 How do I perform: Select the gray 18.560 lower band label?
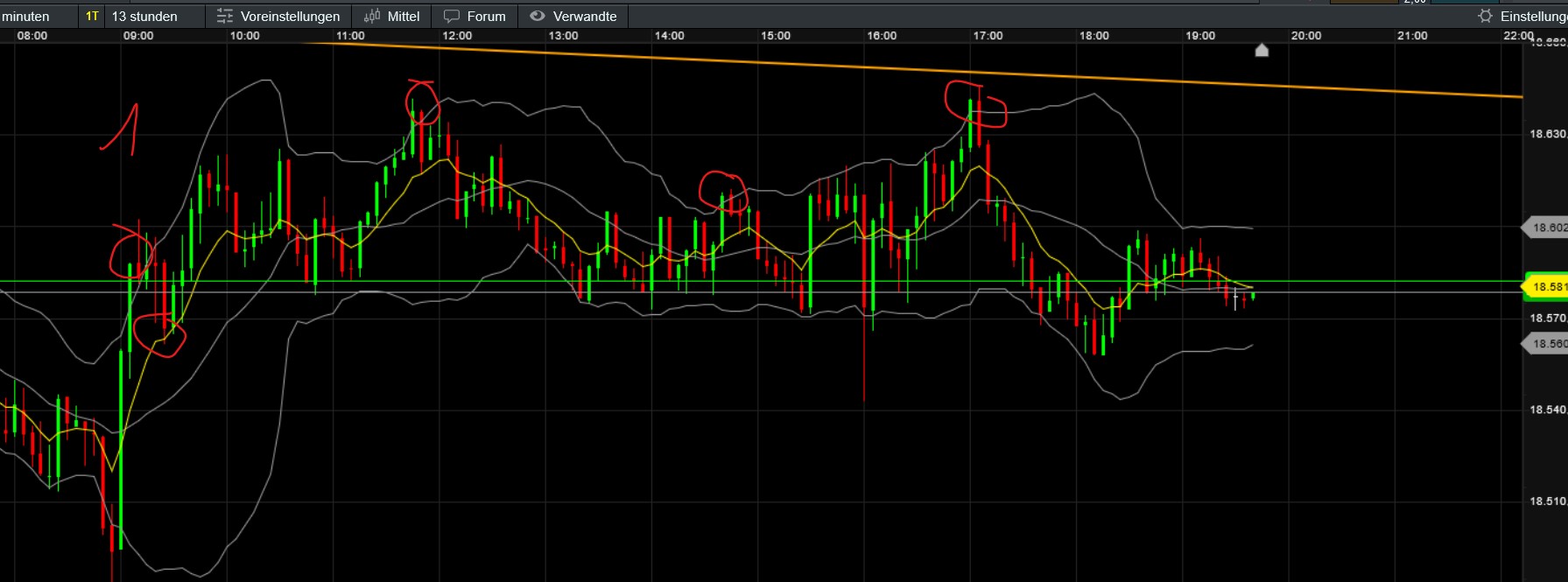pyautogui.click(x=1547, y=344)
